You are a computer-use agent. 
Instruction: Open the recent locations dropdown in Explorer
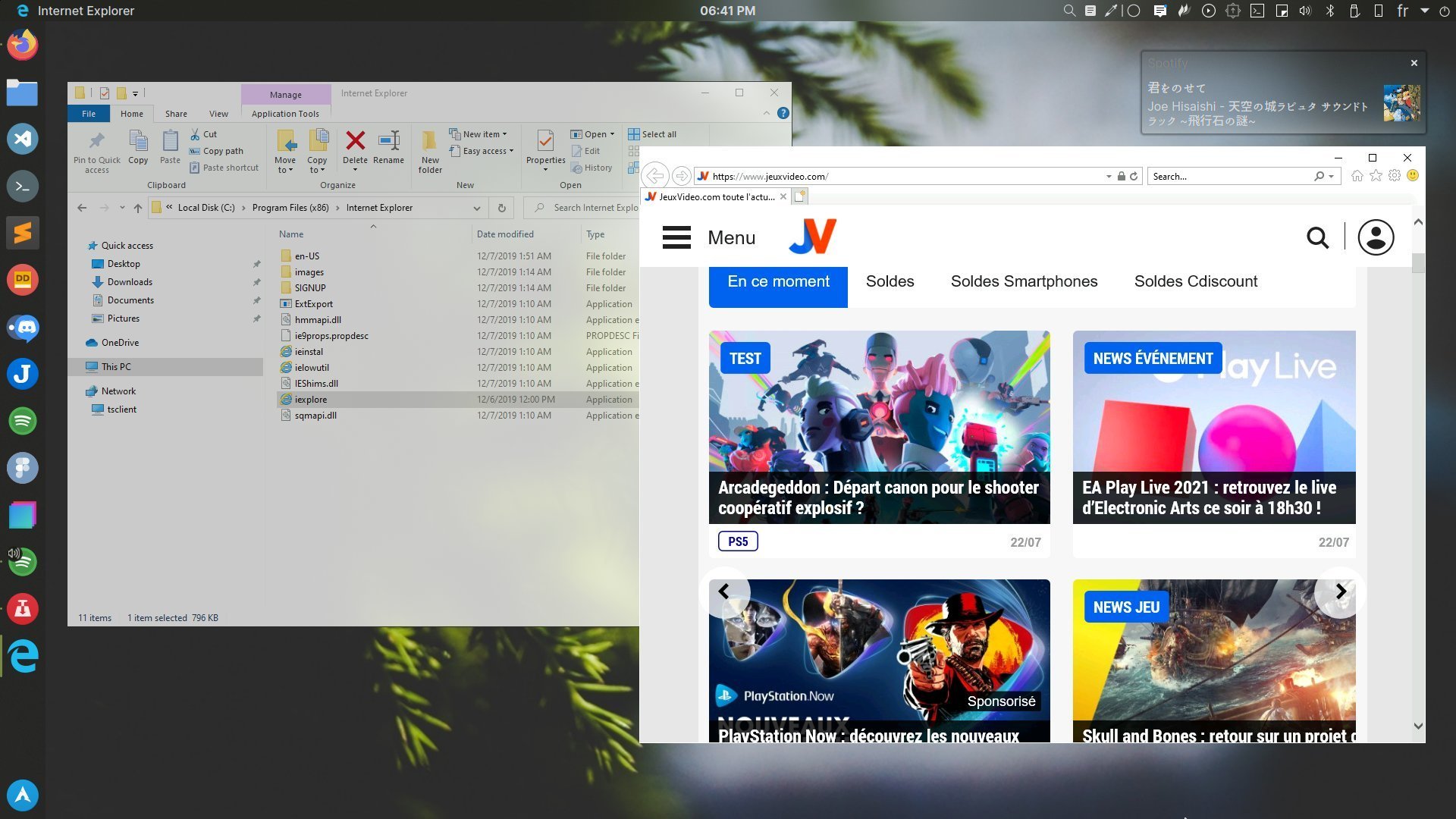coord(122,208)
